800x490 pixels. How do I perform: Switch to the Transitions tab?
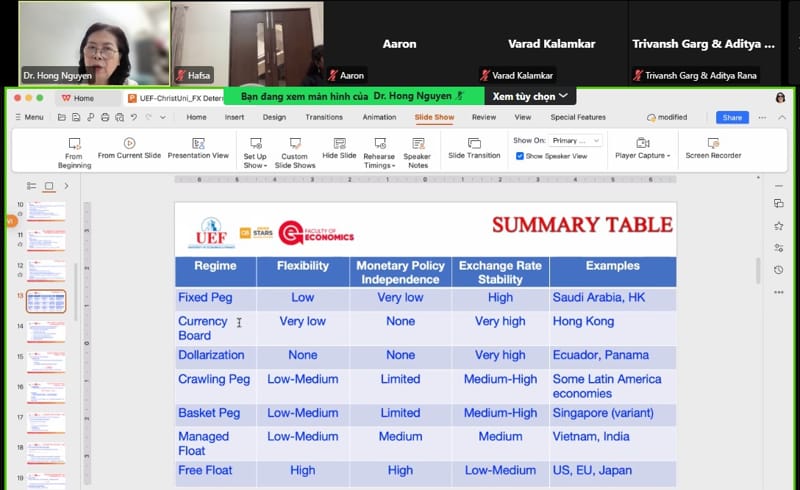point(323,117)
